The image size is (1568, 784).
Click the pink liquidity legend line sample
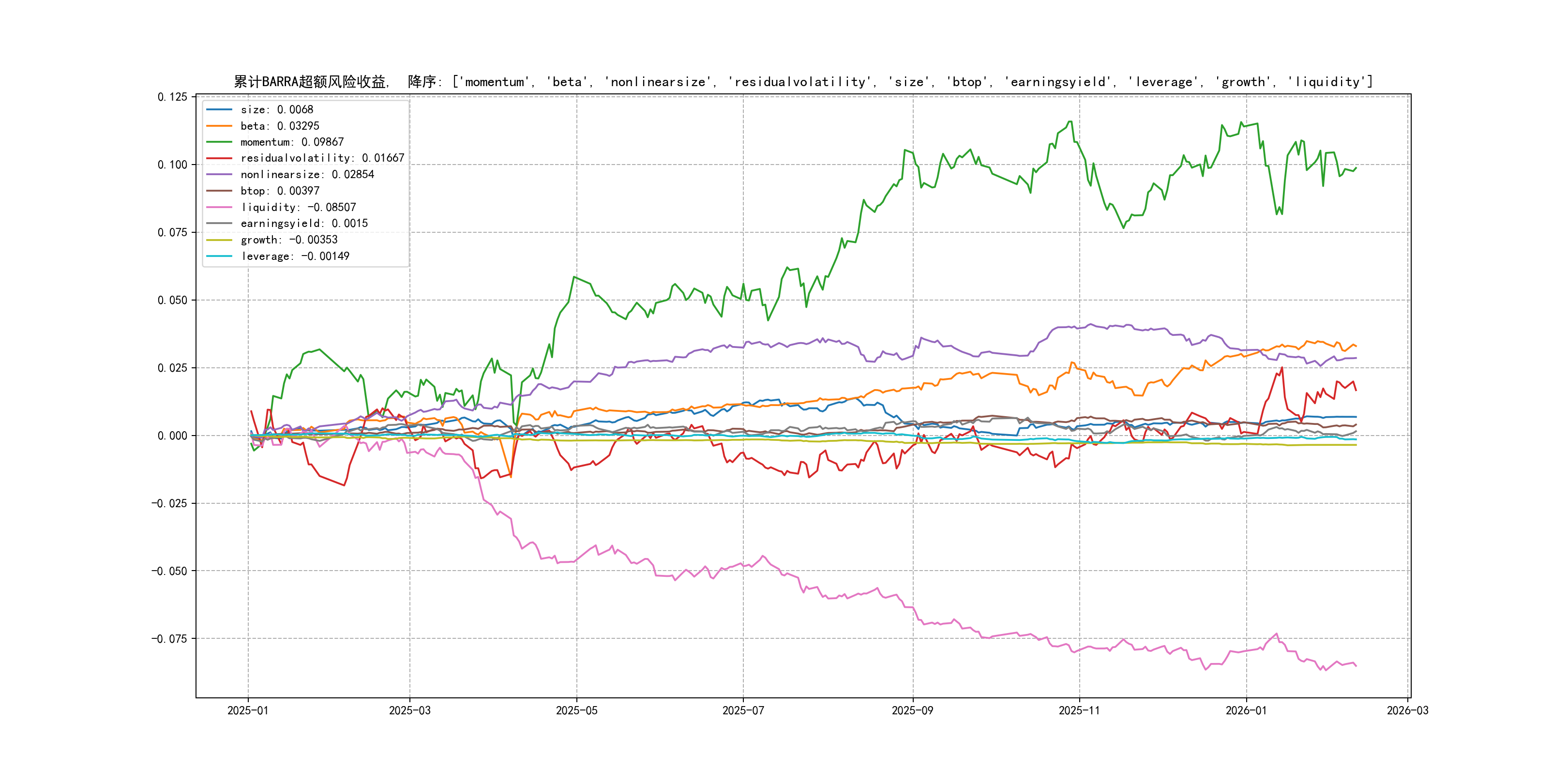click(x=219, y=208)
